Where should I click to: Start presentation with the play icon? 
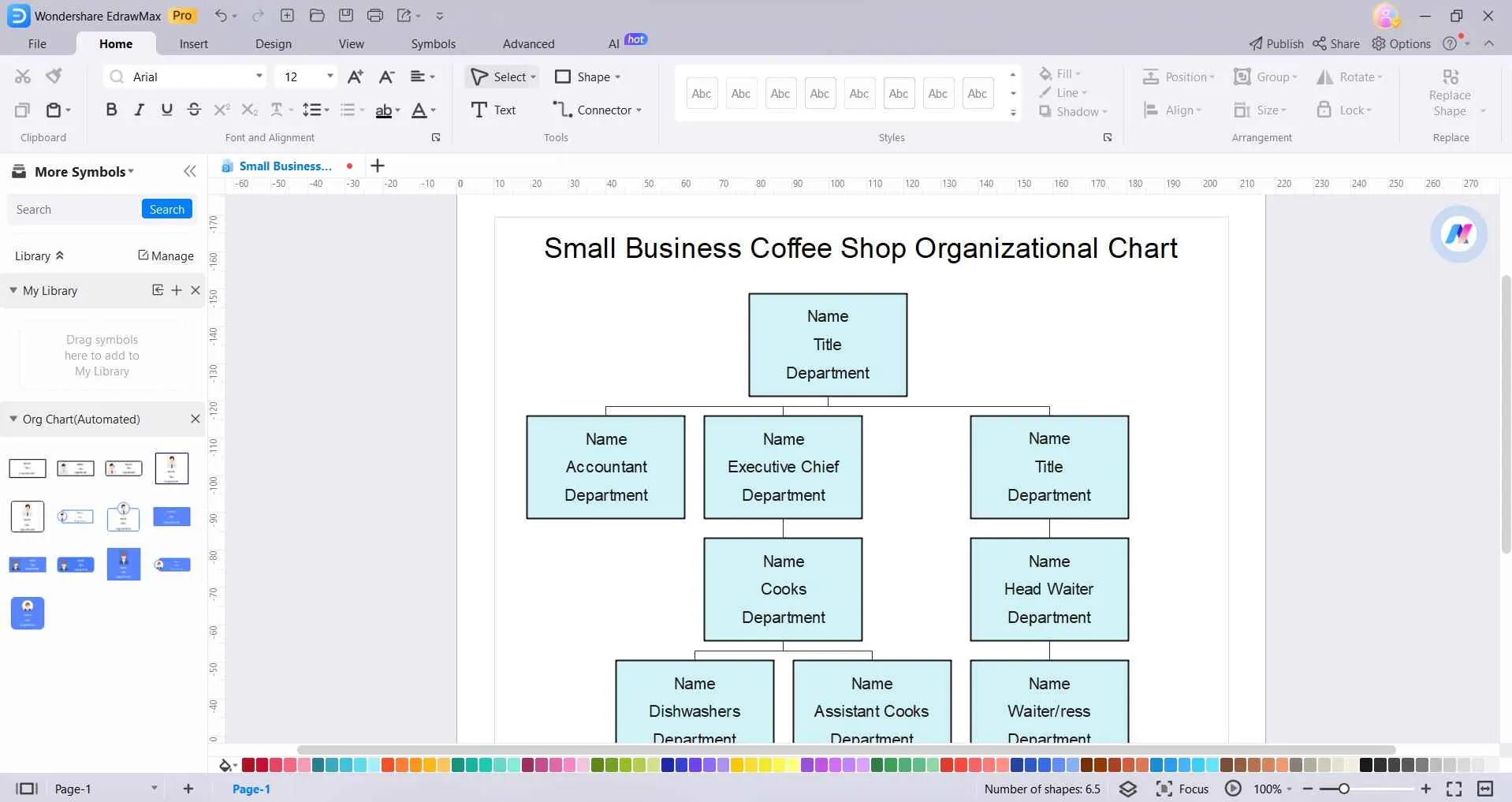(1233, 789)
